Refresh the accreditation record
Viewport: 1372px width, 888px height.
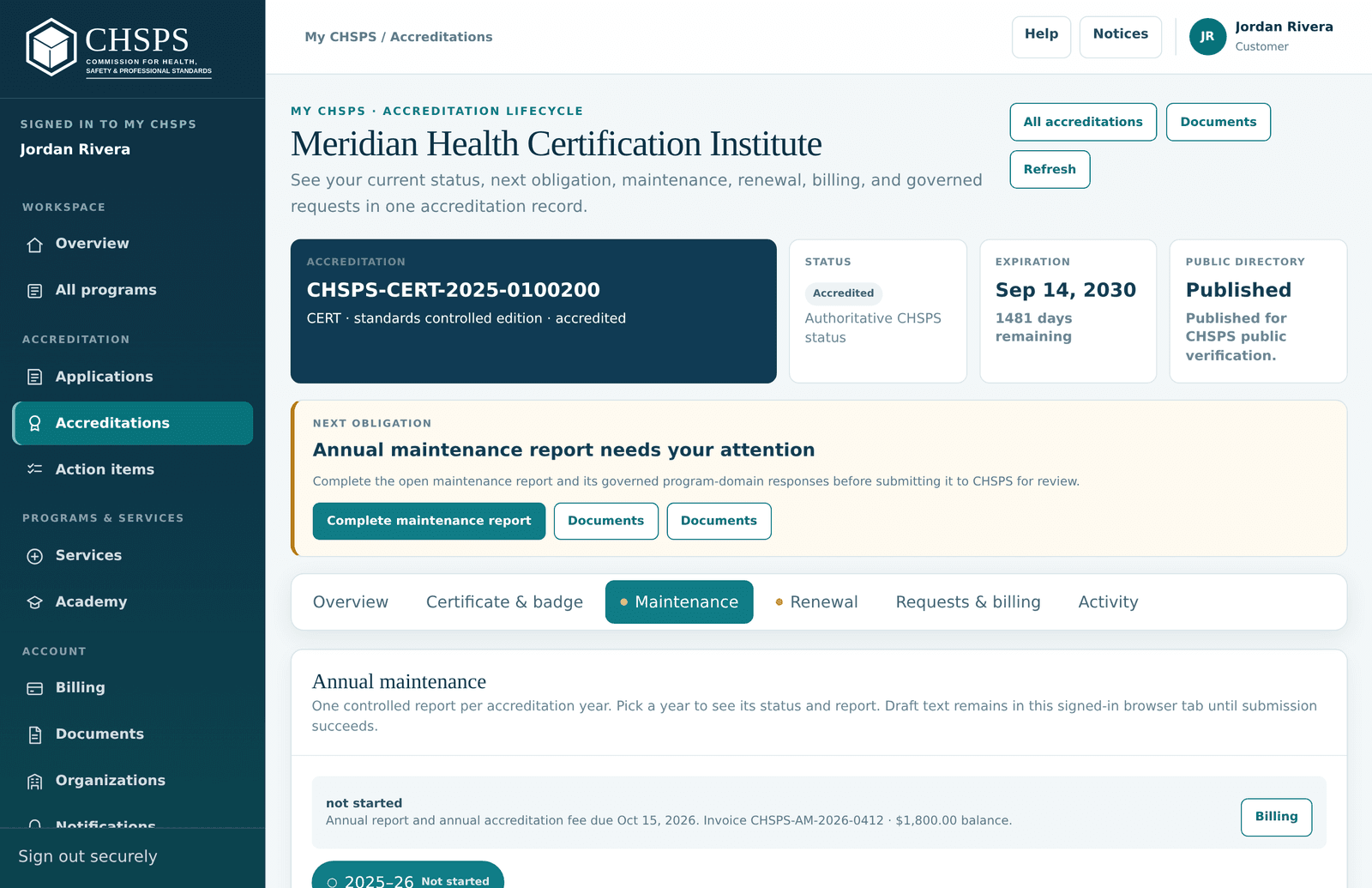1050,169
